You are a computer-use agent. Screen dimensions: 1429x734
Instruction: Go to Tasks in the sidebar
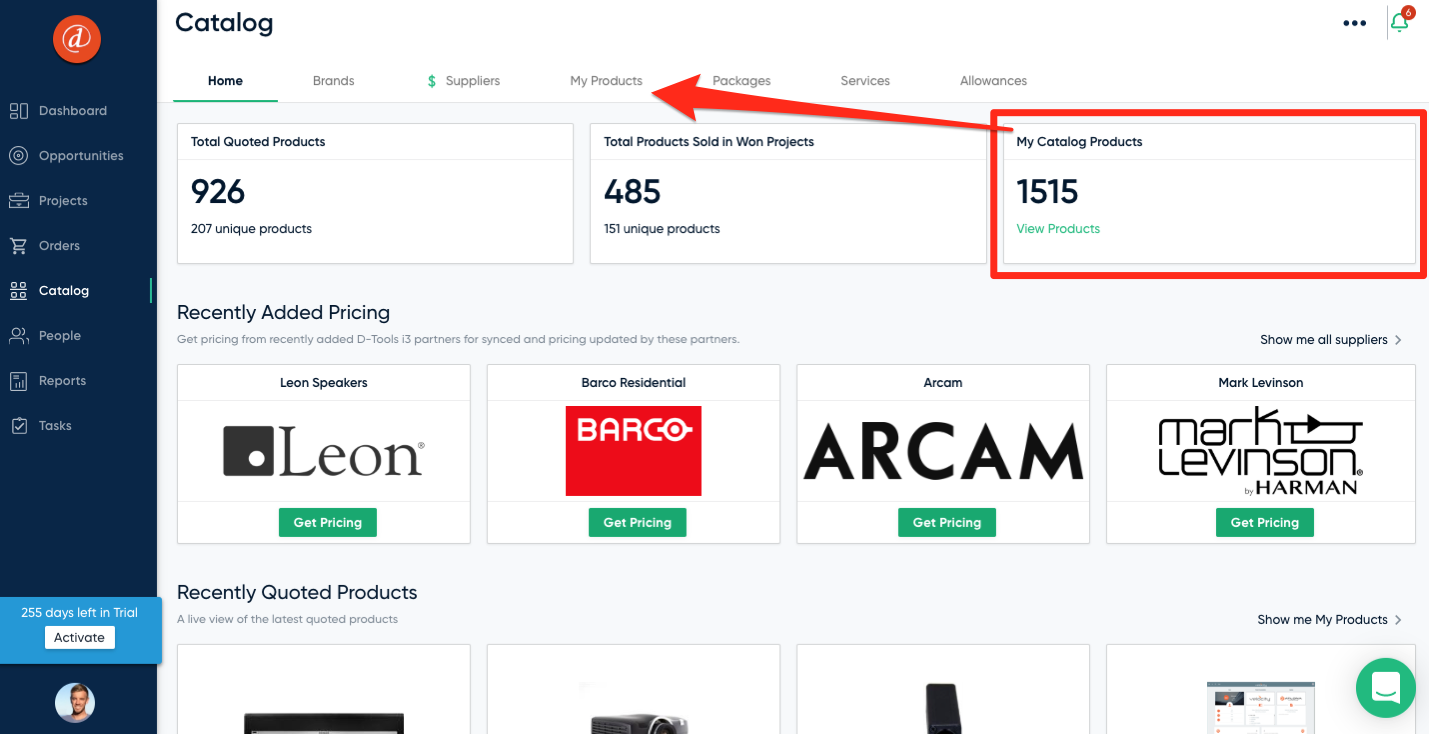[55, 426]
